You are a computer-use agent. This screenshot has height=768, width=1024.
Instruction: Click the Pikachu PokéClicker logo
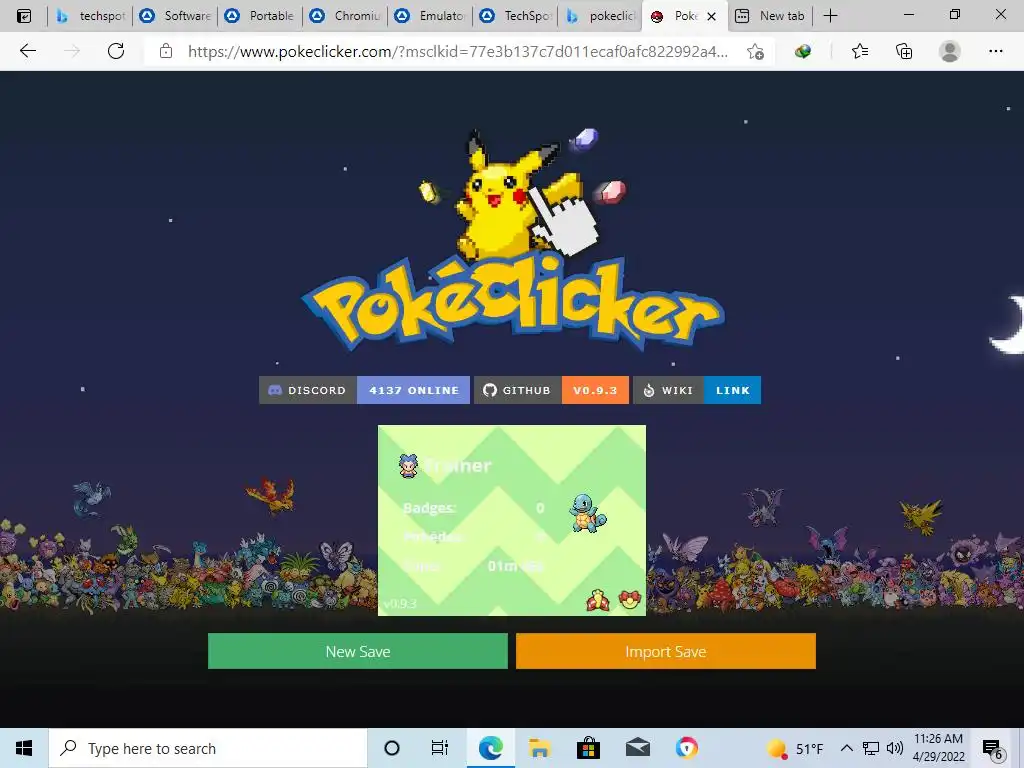pos(513,240)
